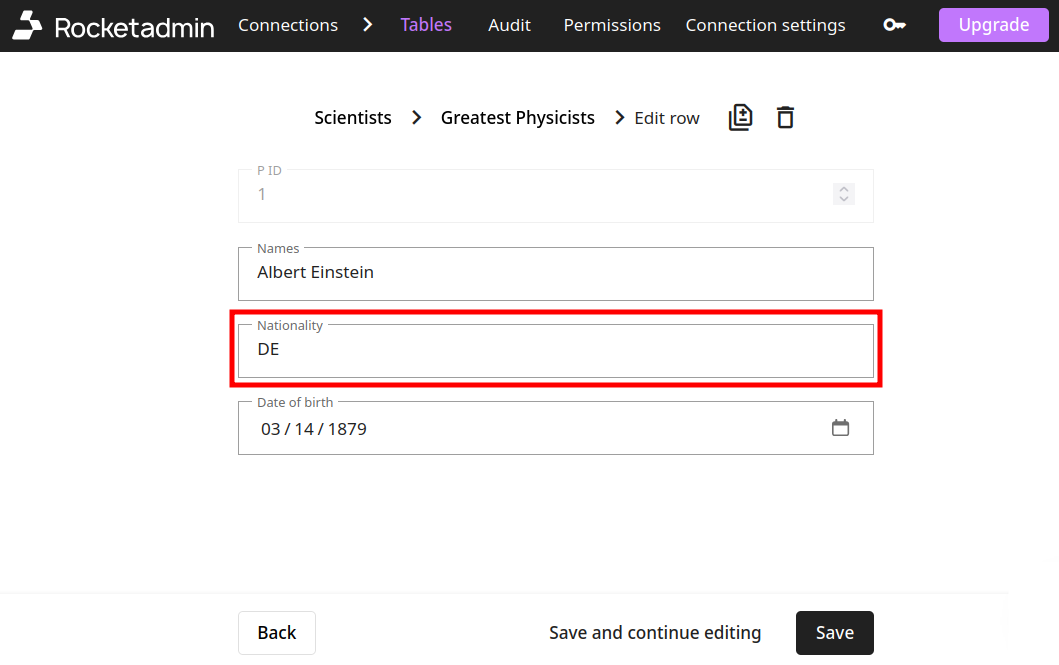Open the Audit tab
This screenshot has width=1059, height=665.
tap(509, 25)
